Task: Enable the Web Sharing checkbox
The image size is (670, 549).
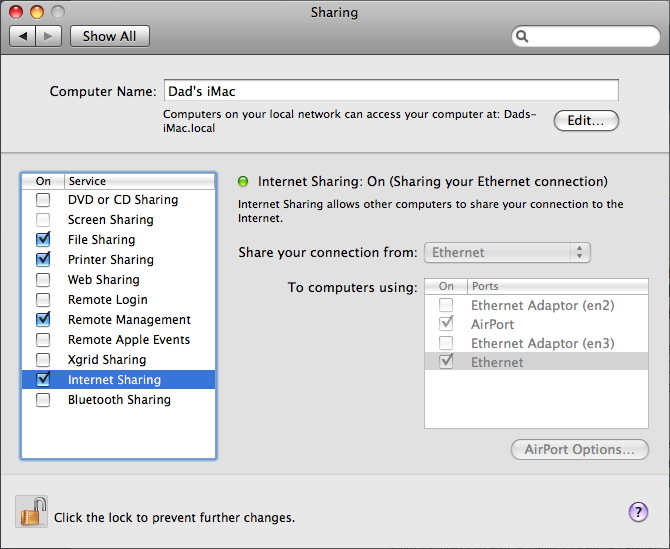Action: point(43,279)
